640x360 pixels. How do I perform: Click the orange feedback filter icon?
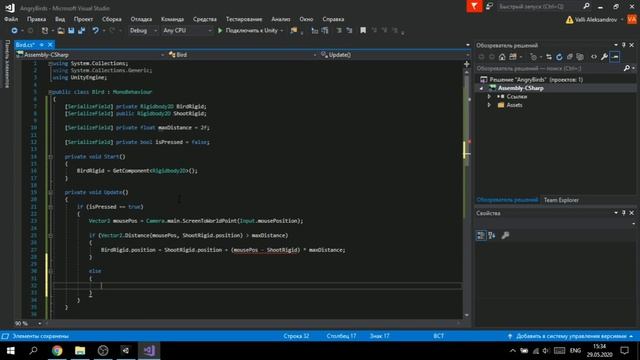(x=474, y=7)
